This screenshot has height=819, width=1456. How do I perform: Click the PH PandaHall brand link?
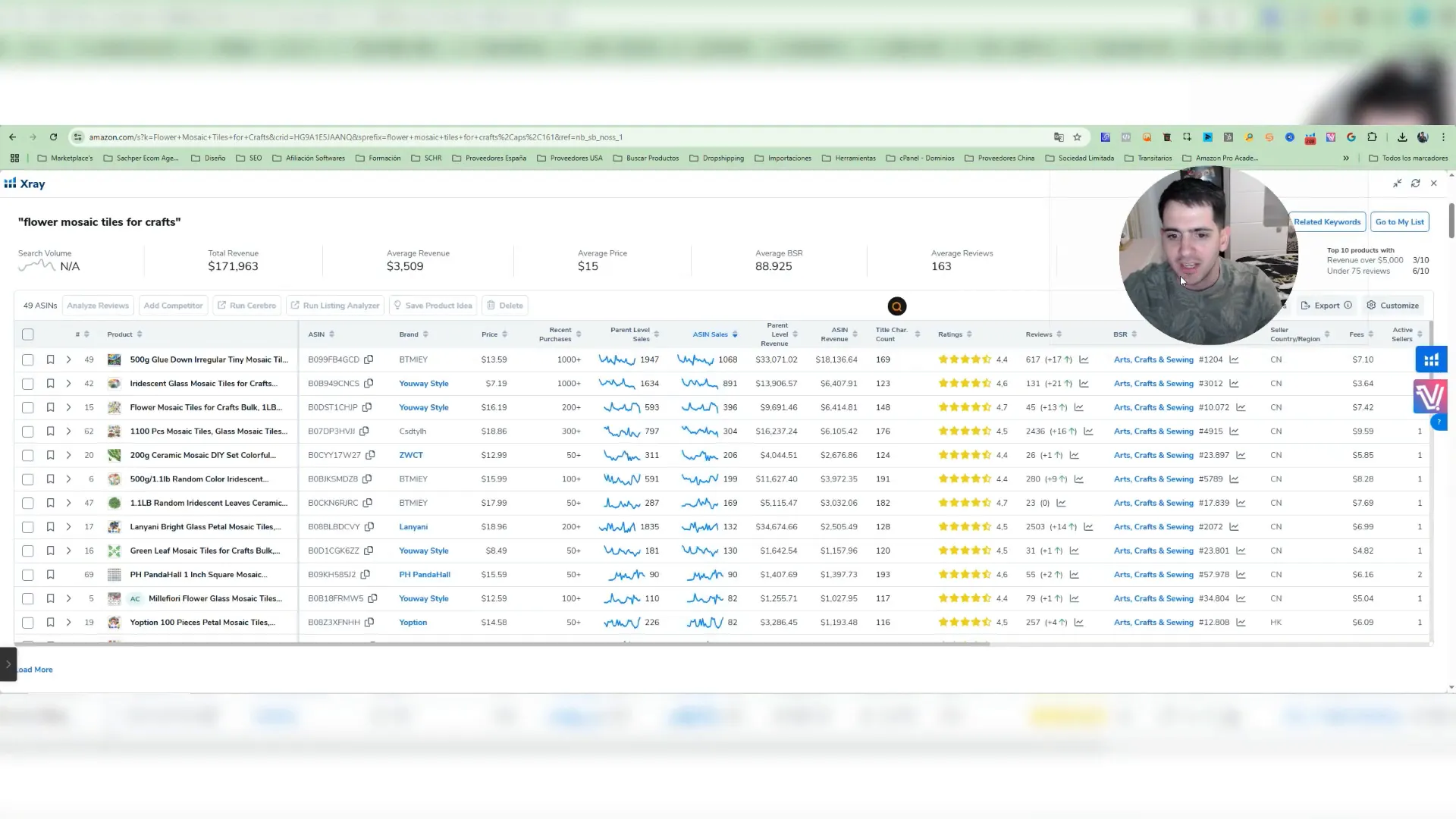tap(425, 575)
